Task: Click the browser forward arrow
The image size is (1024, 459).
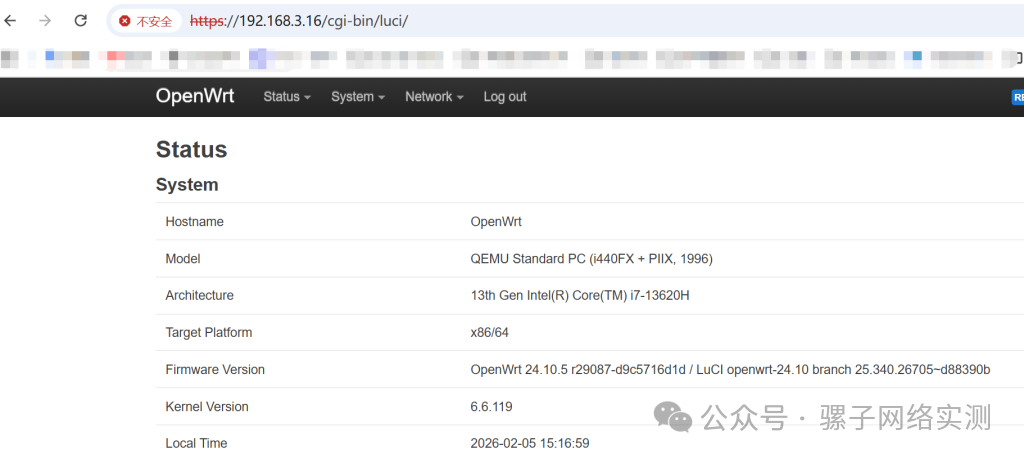Action: [45, 21]
